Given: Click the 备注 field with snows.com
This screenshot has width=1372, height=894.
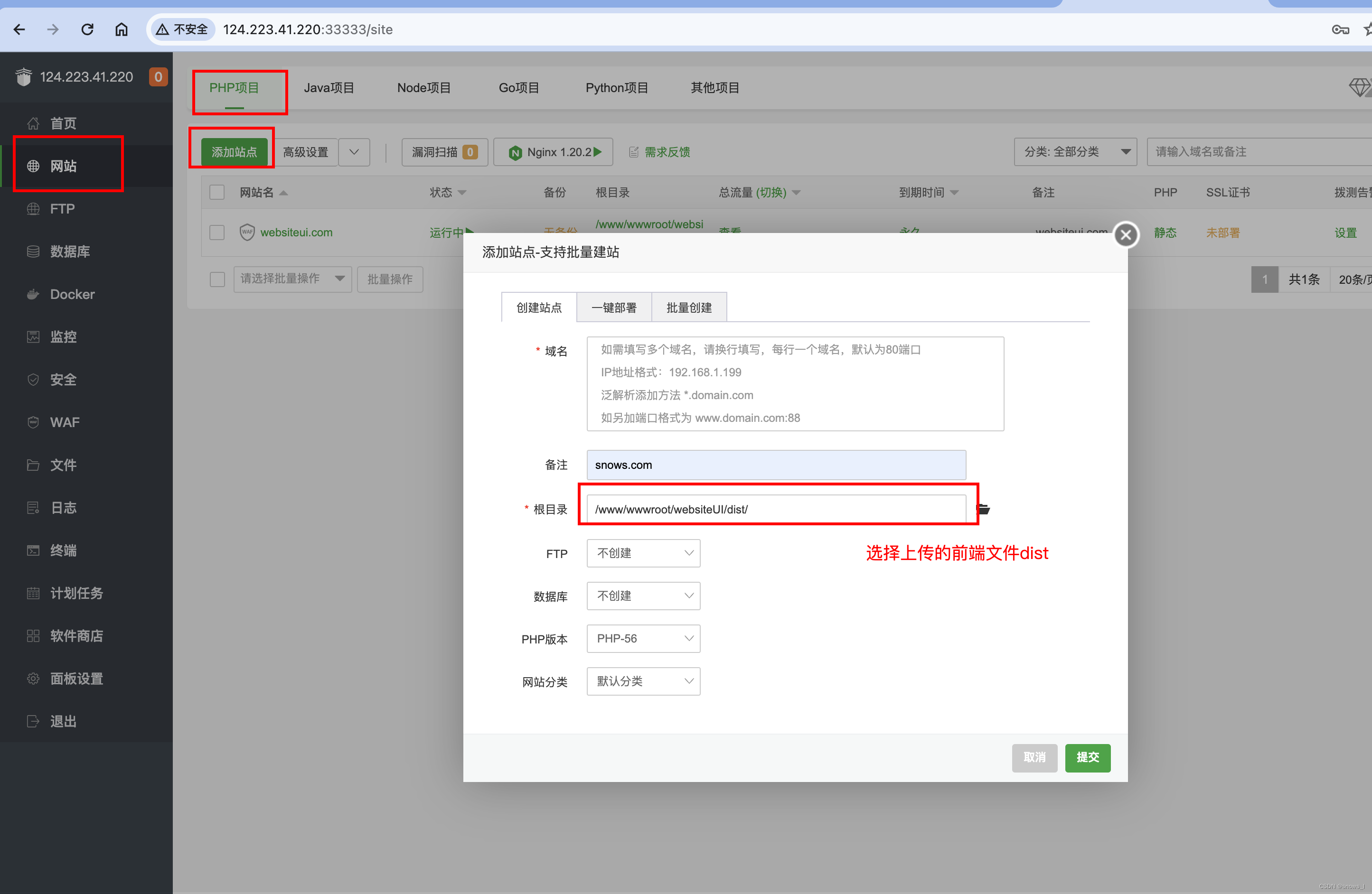Looking at the screenshot, I should [776, 465].
